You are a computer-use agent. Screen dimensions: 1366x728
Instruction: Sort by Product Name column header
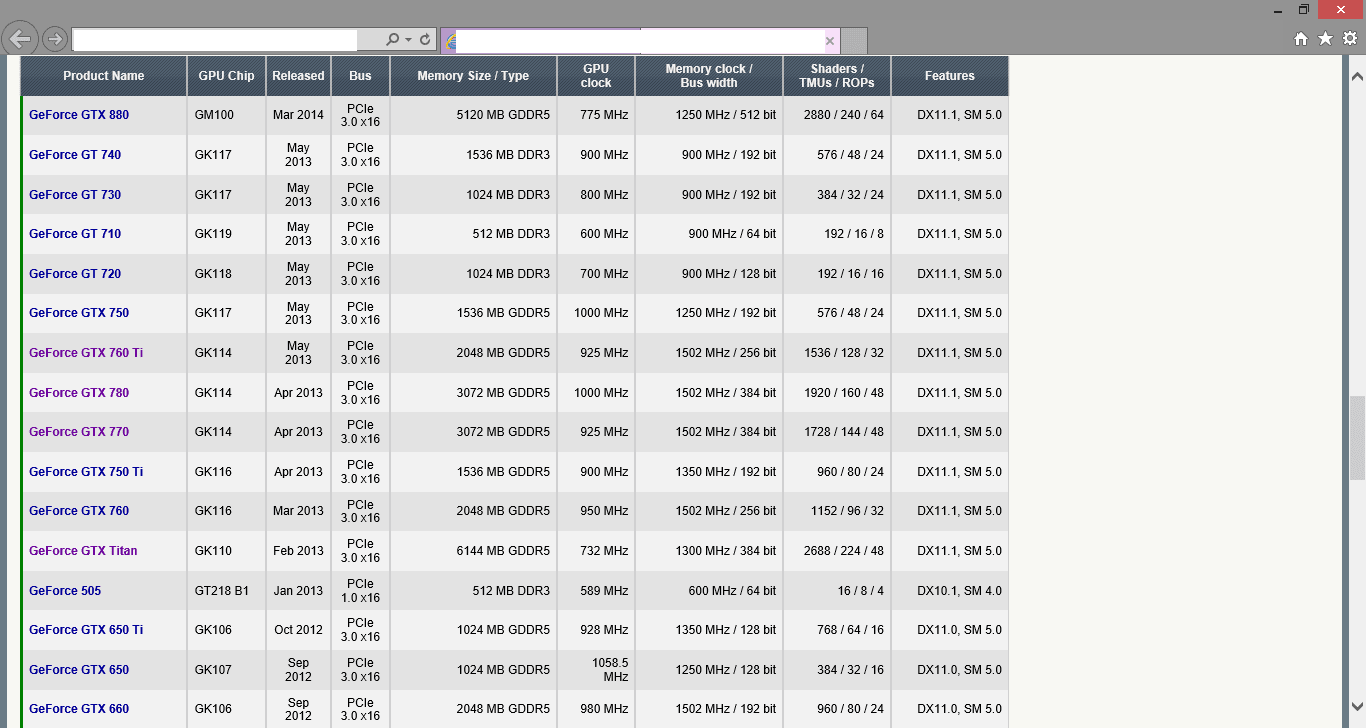pos(103,76)
